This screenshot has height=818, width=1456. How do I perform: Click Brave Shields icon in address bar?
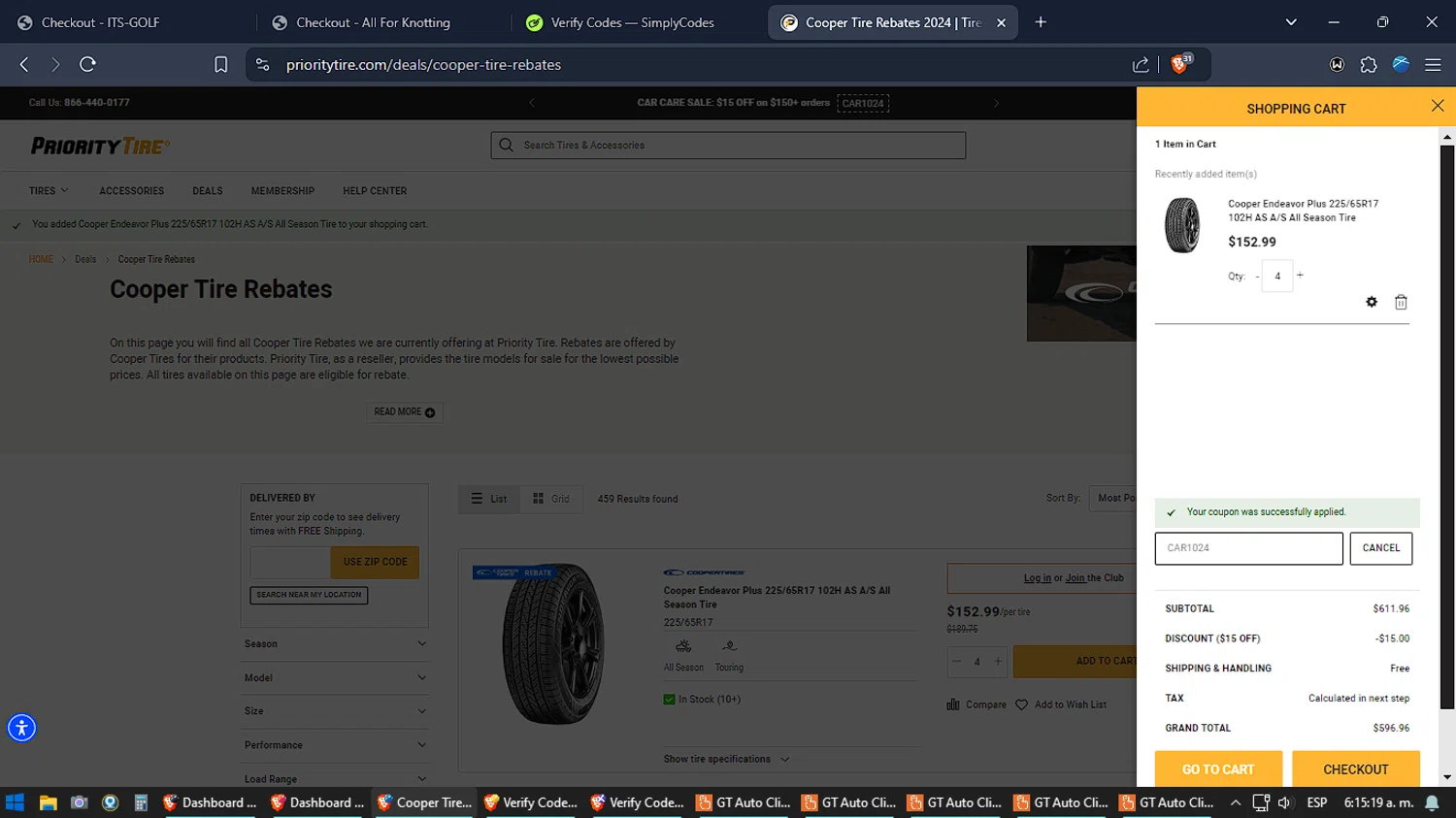coord(1180,64)
